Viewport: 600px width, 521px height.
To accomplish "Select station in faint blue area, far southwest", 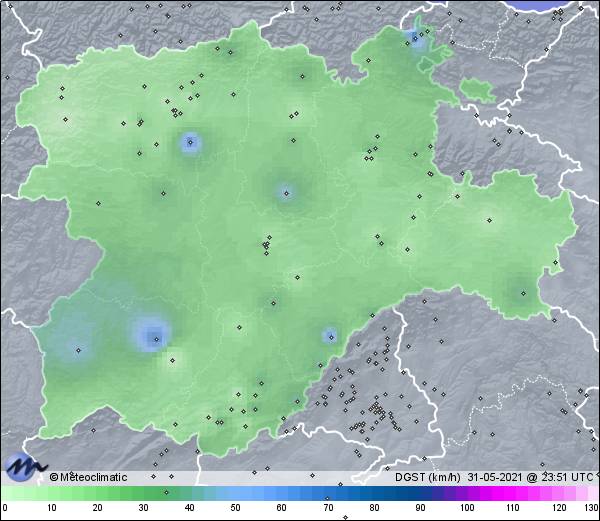I will click(78, 350).
